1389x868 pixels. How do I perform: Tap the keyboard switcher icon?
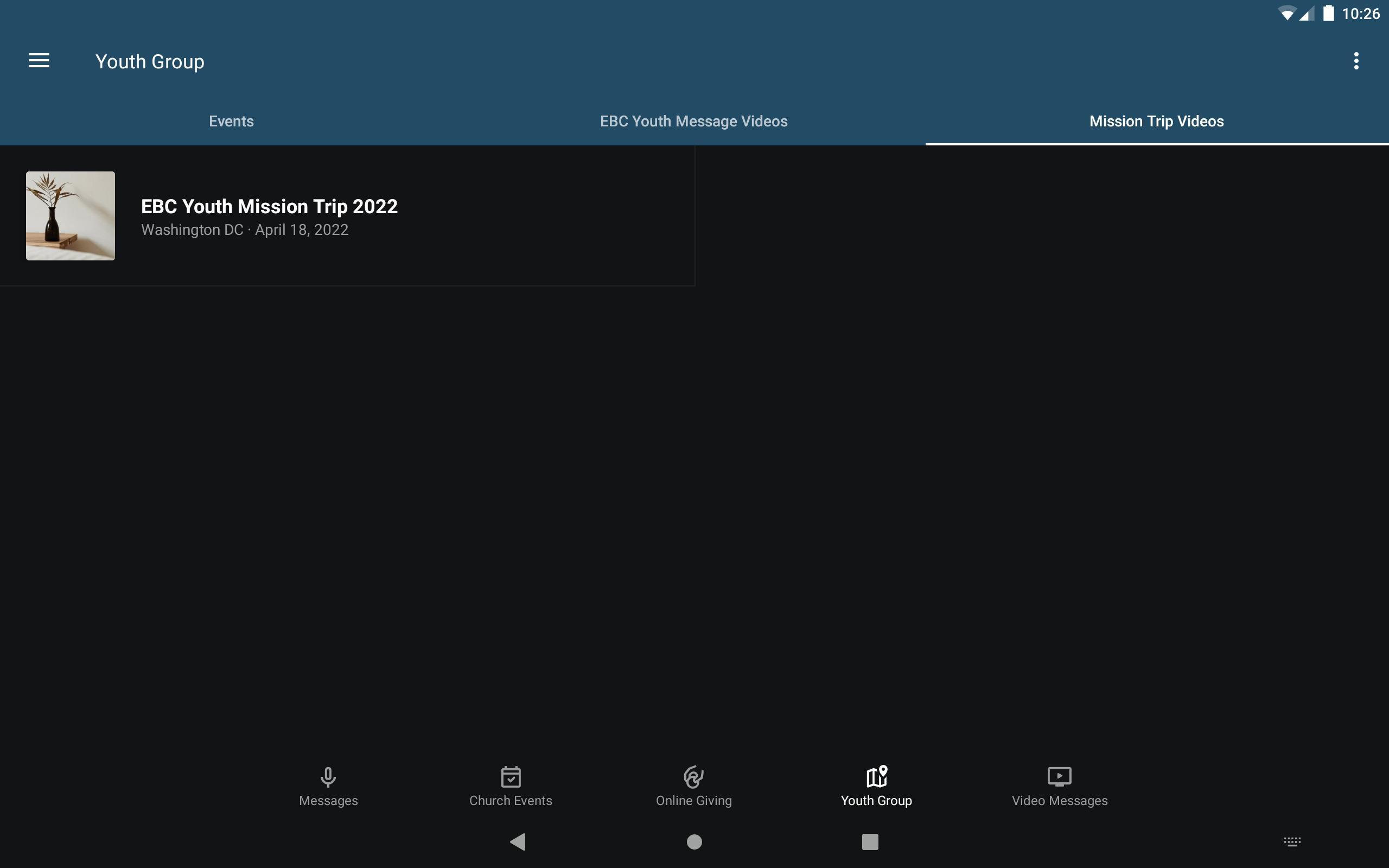(x=1292, y=841)
